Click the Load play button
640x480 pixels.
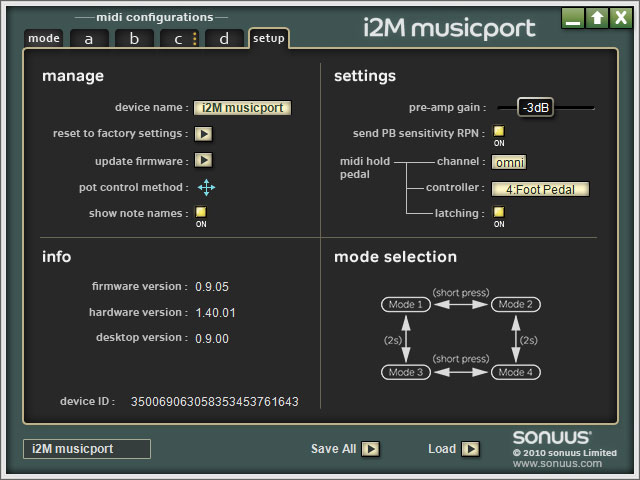click(x=470, y=449)
